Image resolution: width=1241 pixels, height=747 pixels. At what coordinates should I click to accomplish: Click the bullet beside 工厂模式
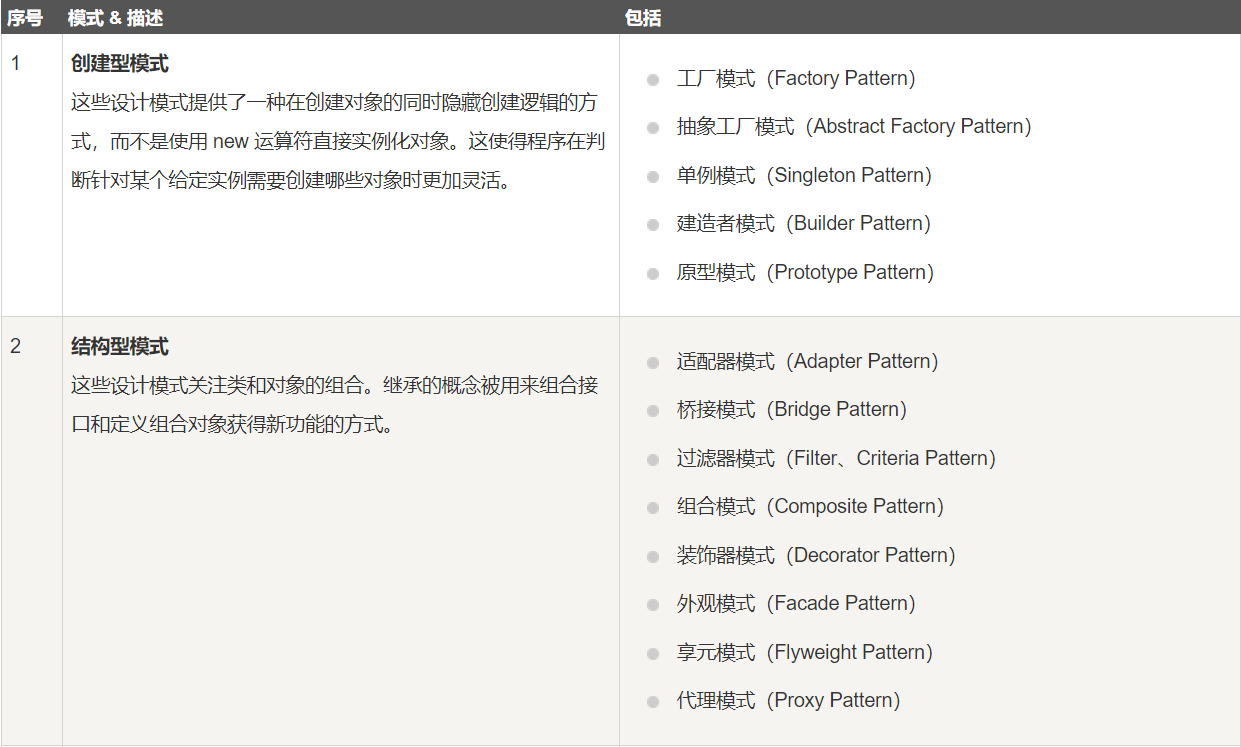coord(653,80)
